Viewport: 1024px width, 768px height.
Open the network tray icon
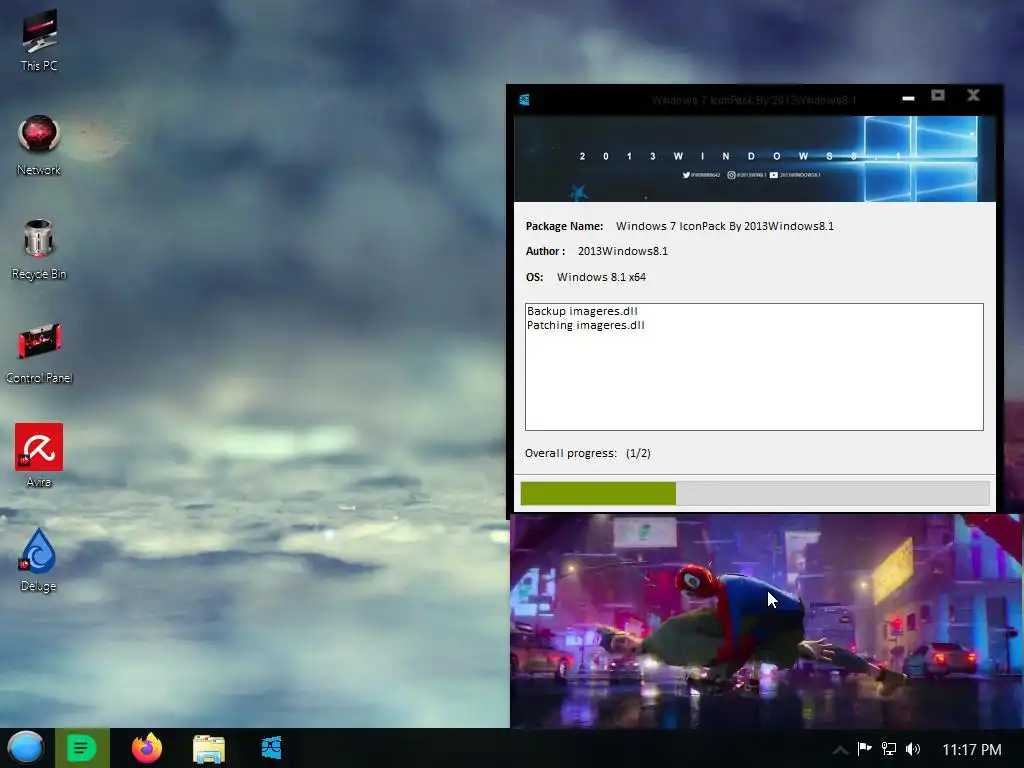tap(889, 748)
